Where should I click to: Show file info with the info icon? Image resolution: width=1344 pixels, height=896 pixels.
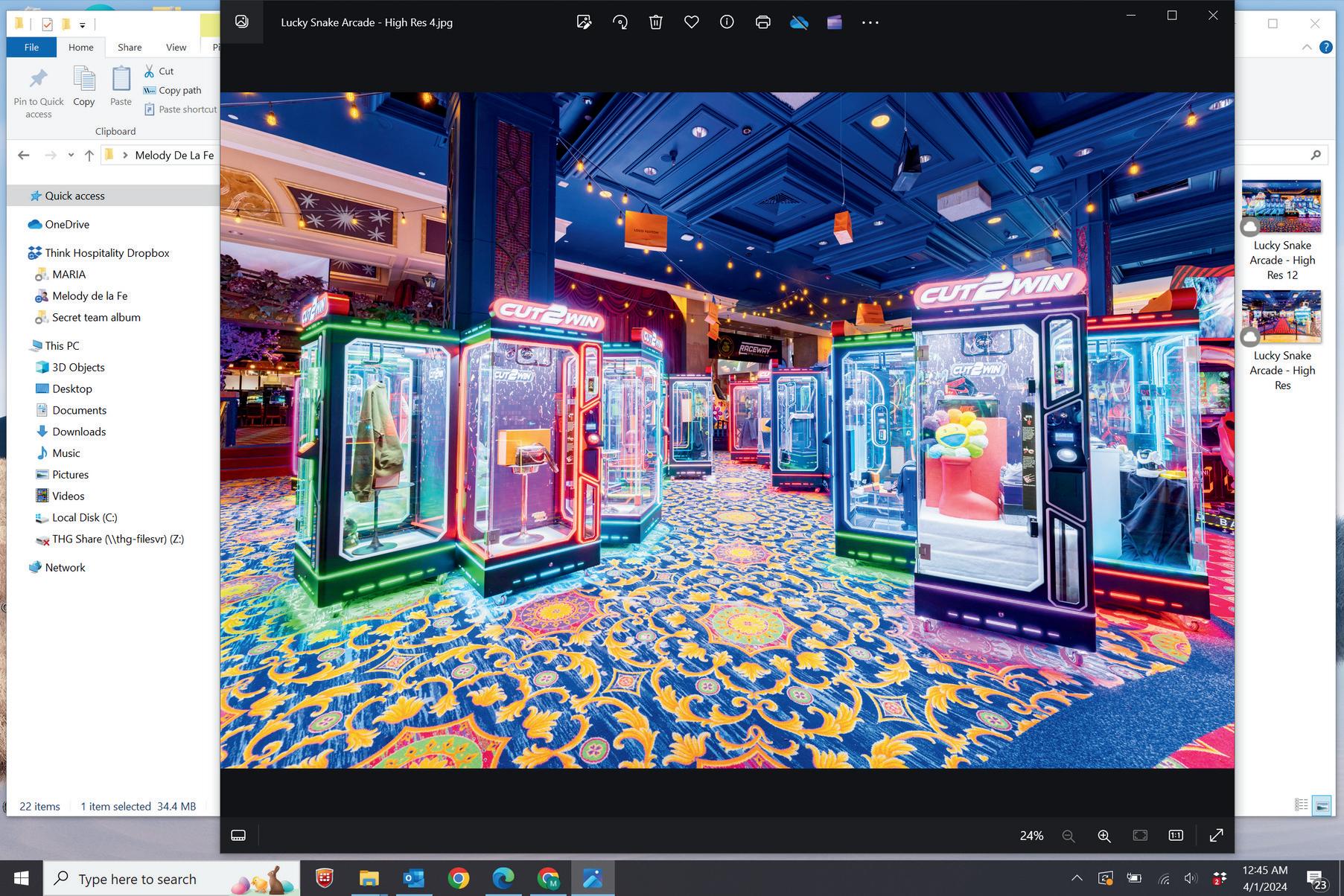coord(727,22)
